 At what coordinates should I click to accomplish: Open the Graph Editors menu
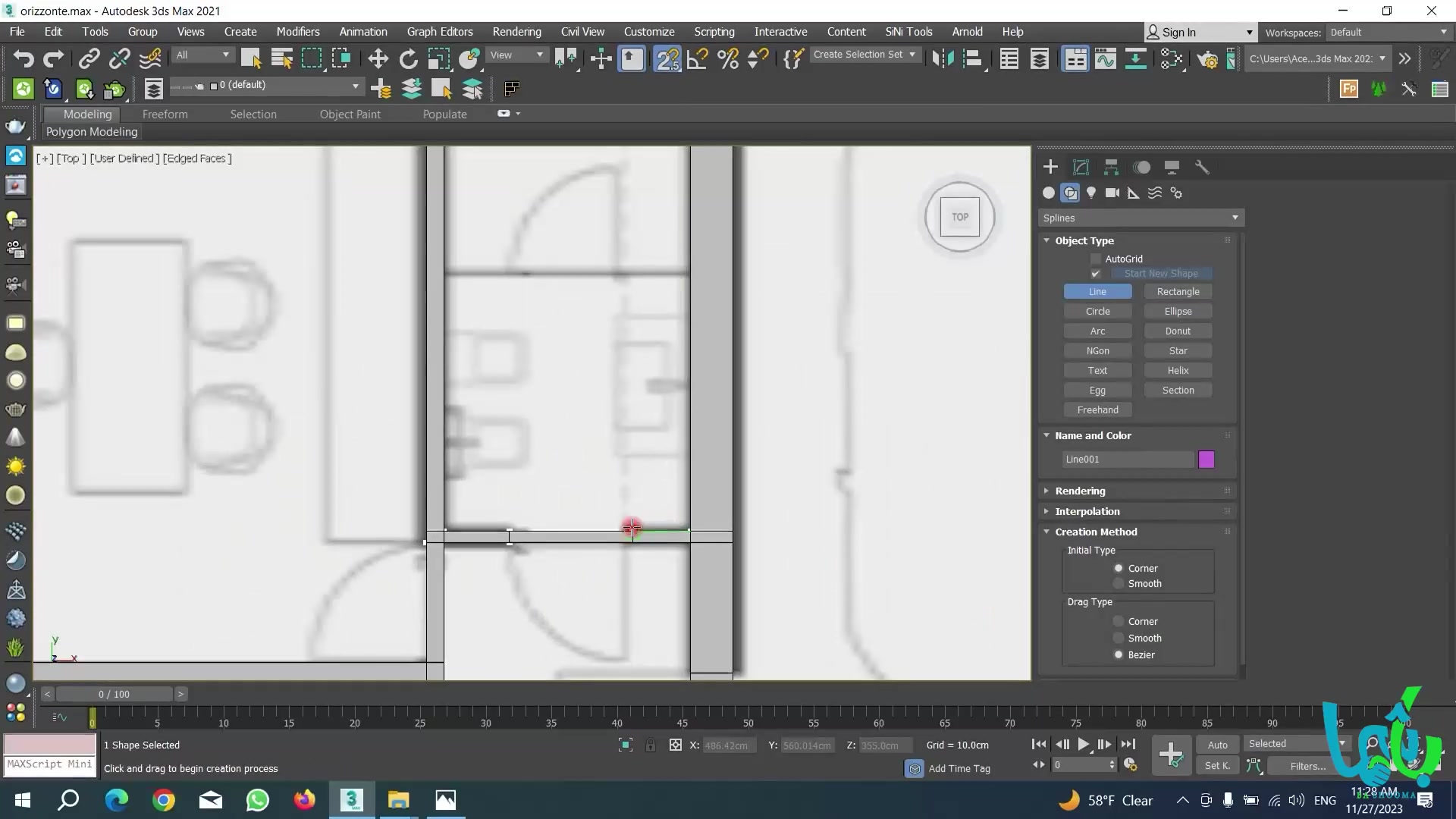[x=440, y=32]
